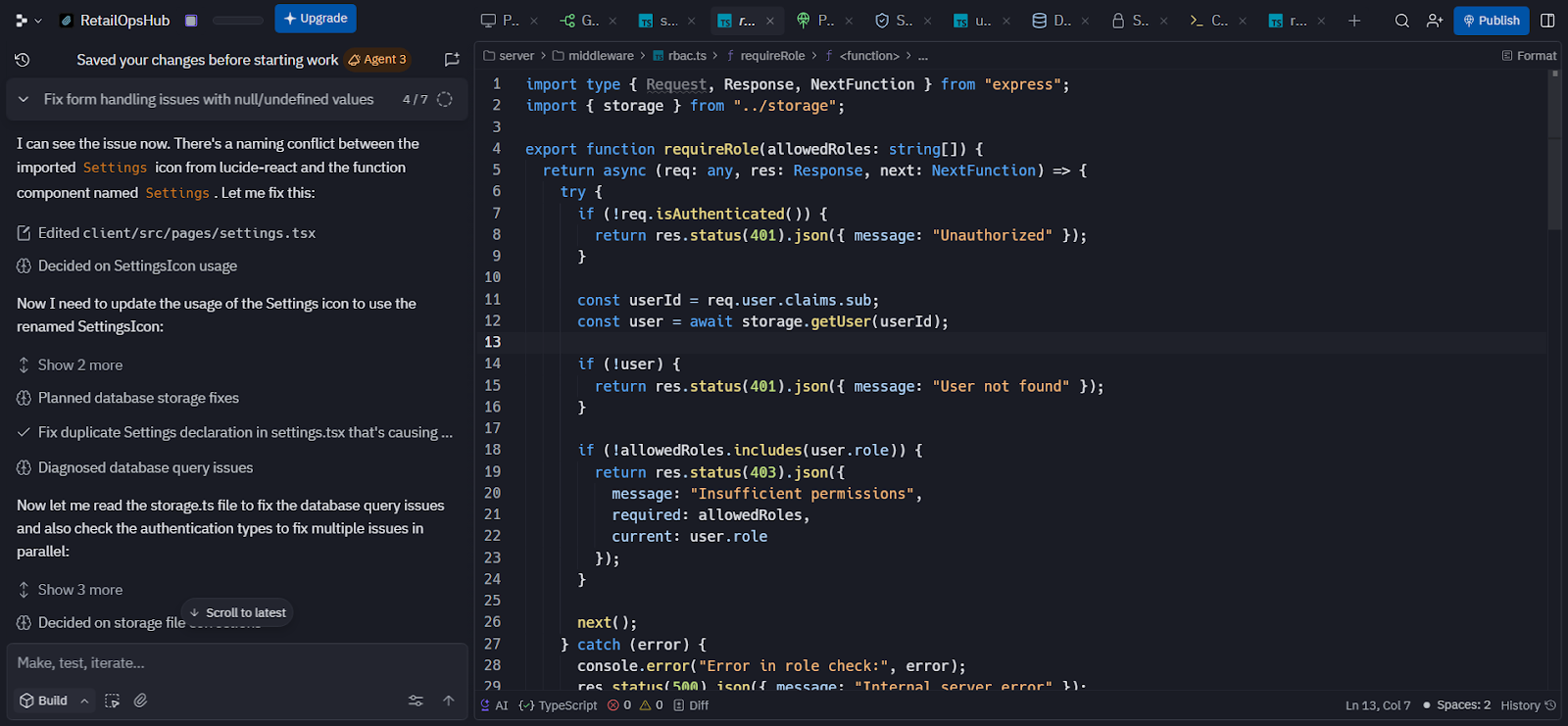
Task: Start a new chat with the plus-bubble icon
Action: (x=452, y=60)
